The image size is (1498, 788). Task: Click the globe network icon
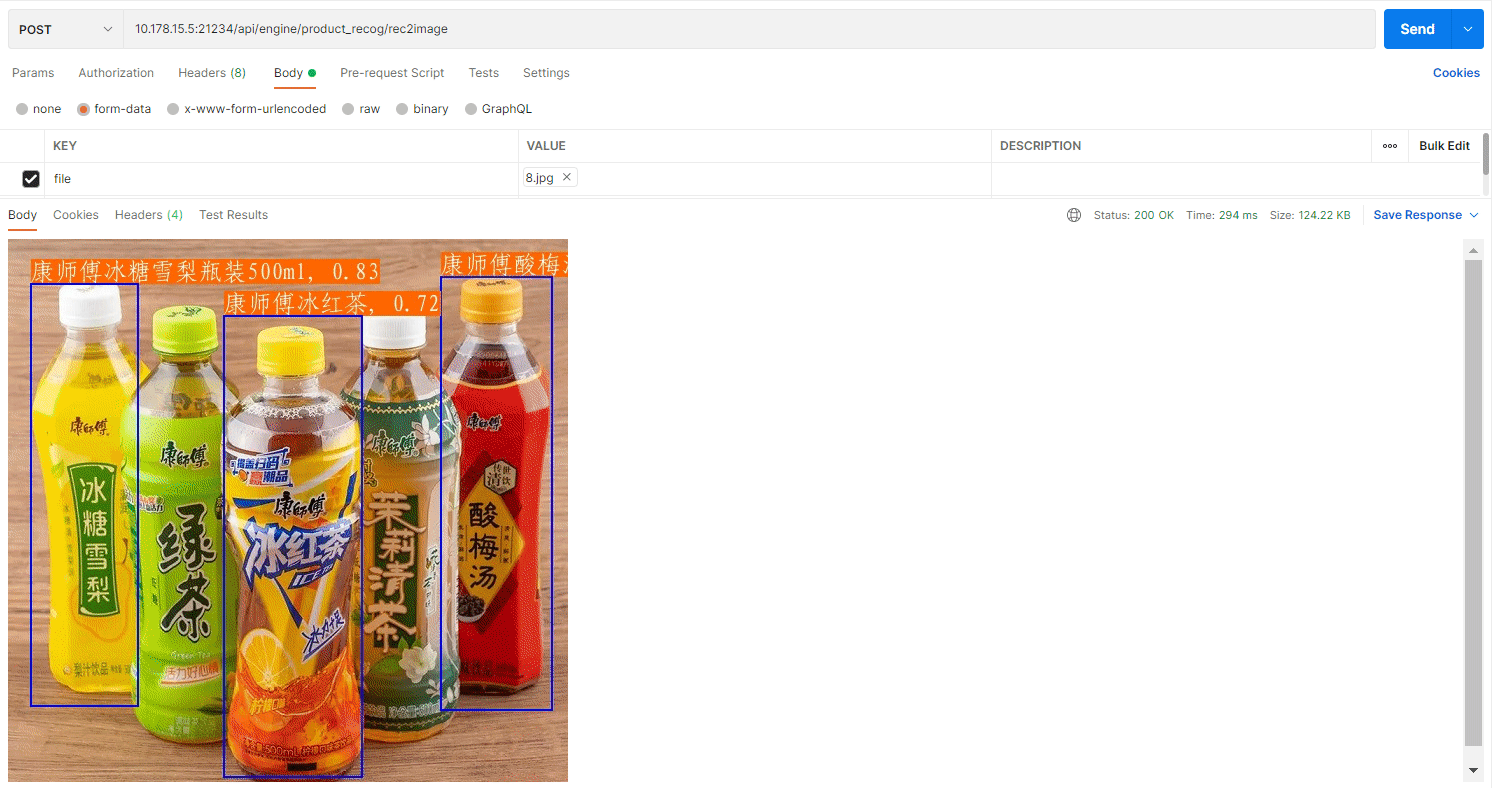coord(1074,215)
